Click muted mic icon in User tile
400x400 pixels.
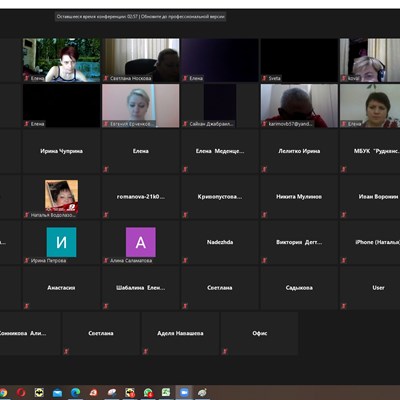click(x=344, y=306)
